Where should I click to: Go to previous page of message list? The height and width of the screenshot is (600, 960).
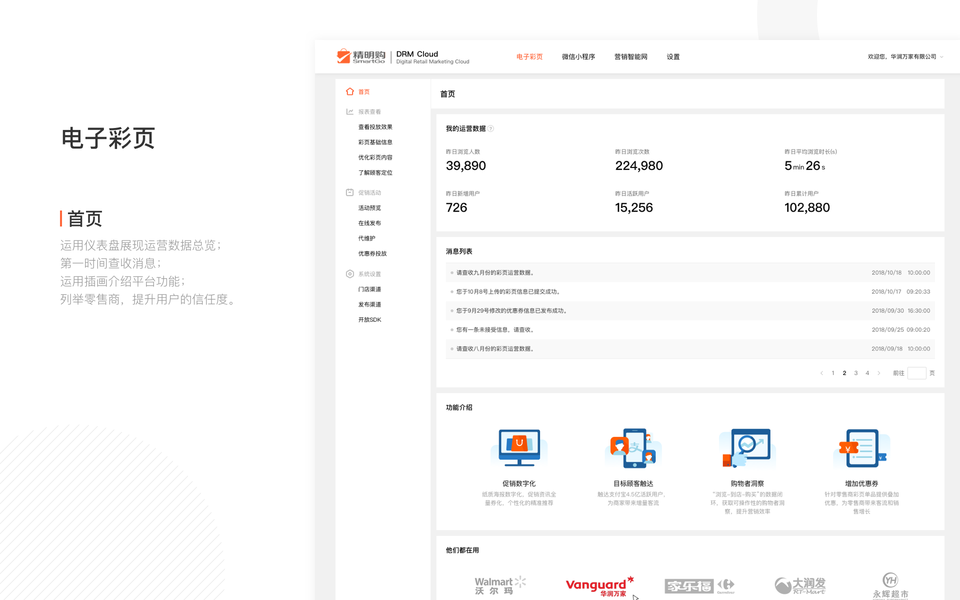821,373
